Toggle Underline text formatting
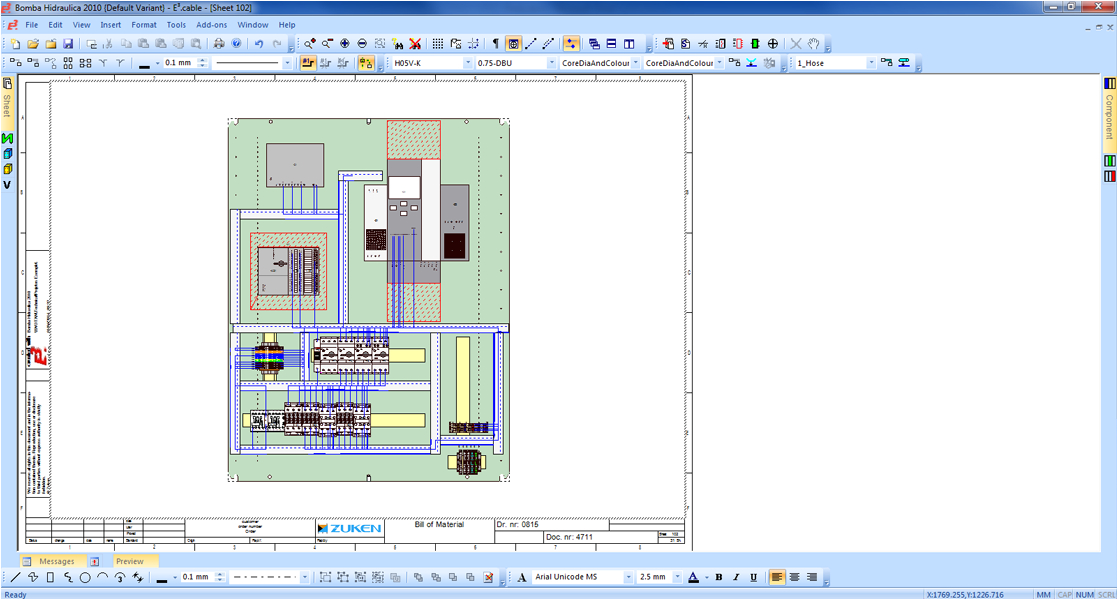The image size is (1118, 600). point(753,577)
